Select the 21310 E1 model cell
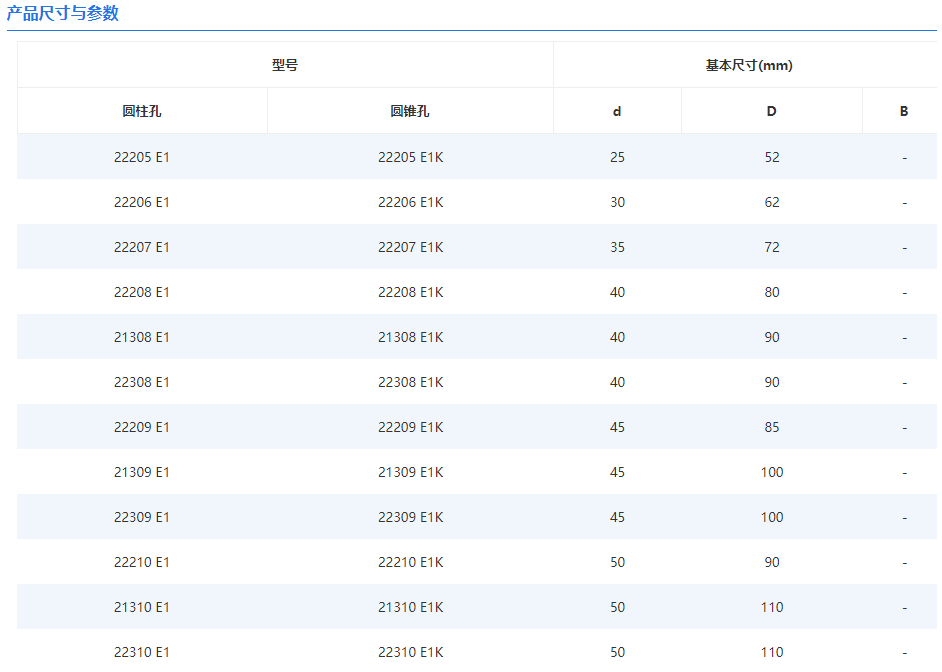This screenshot has width=942, height=672. tap(142, 607)
